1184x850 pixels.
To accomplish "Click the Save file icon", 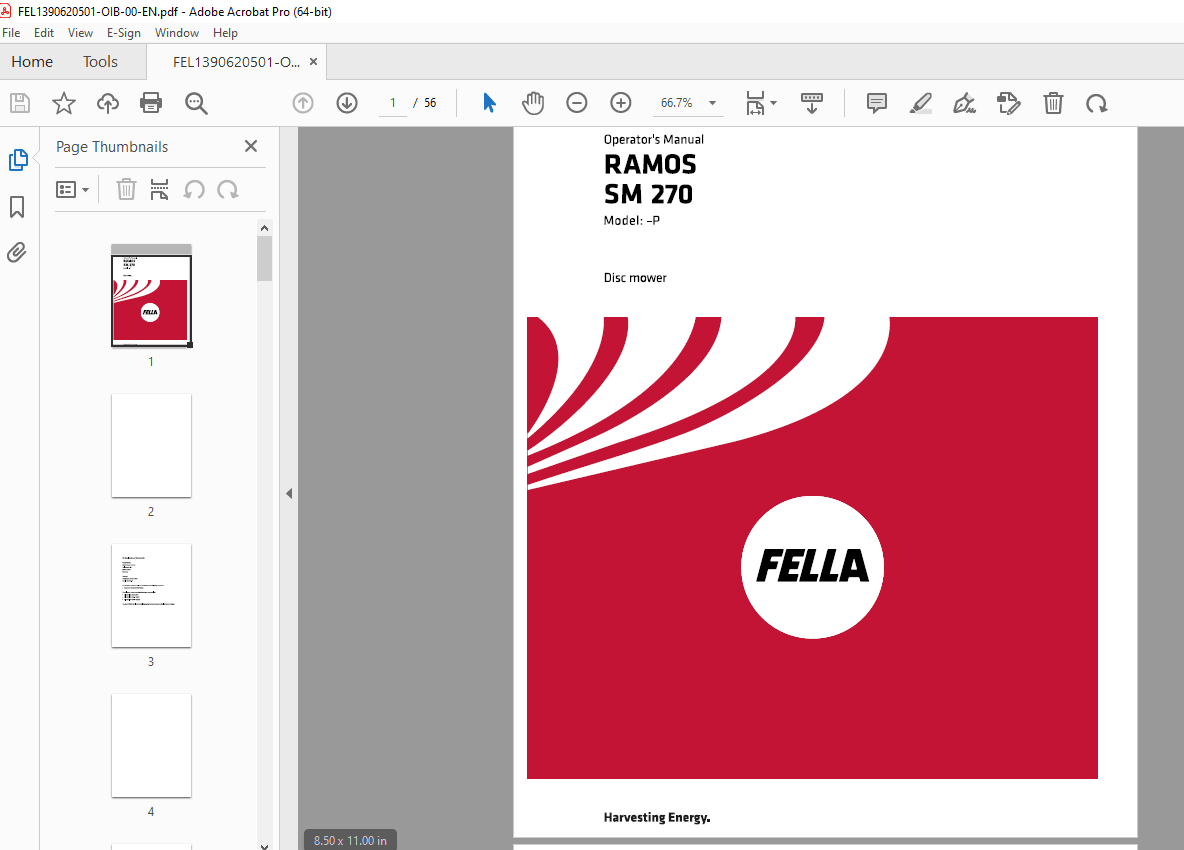I will (19, 103).
